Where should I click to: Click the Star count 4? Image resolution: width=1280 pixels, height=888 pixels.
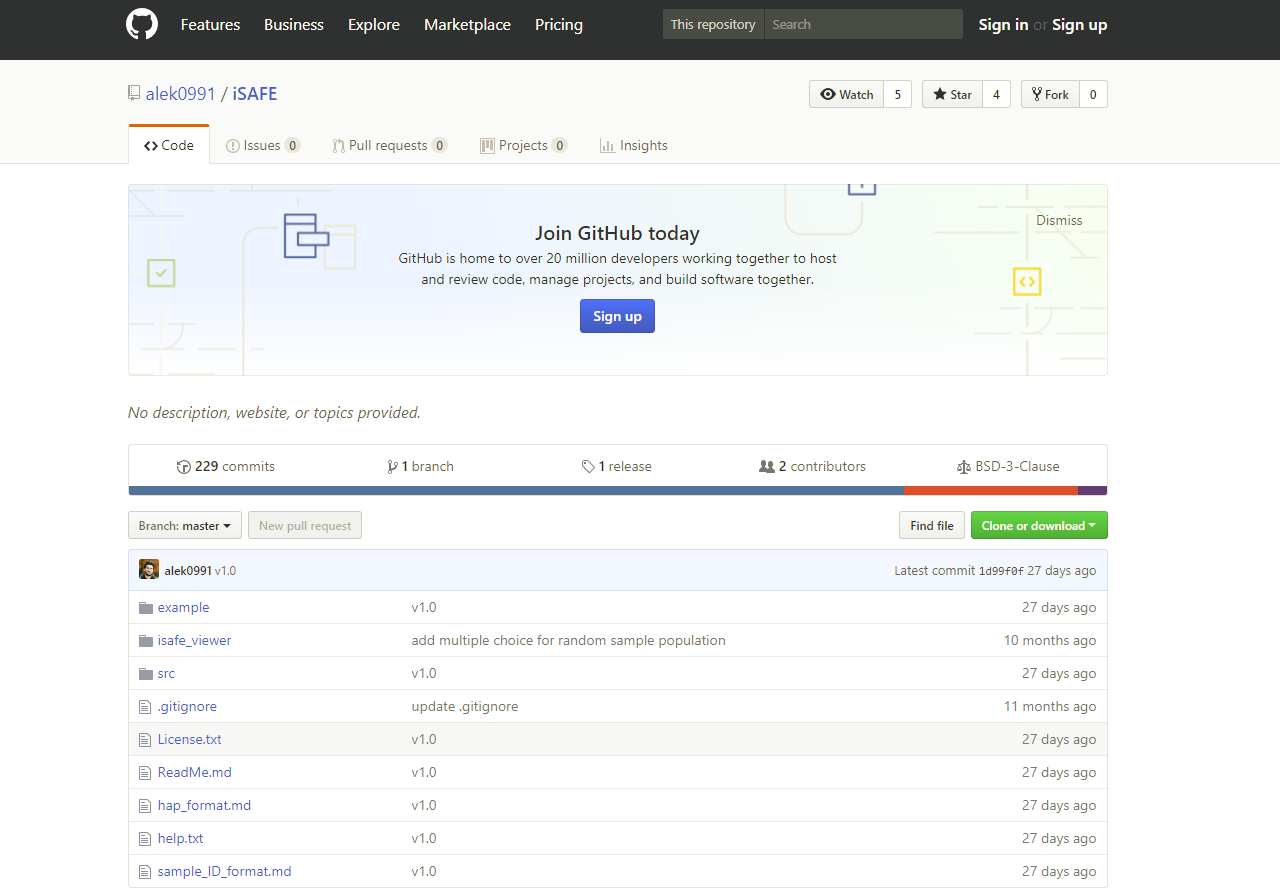(996, 94)
